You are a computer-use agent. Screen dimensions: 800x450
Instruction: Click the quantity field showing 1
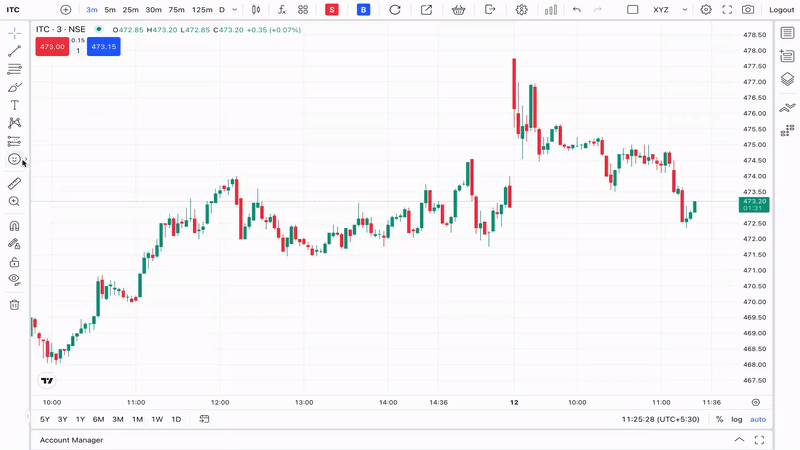[78, 51]
